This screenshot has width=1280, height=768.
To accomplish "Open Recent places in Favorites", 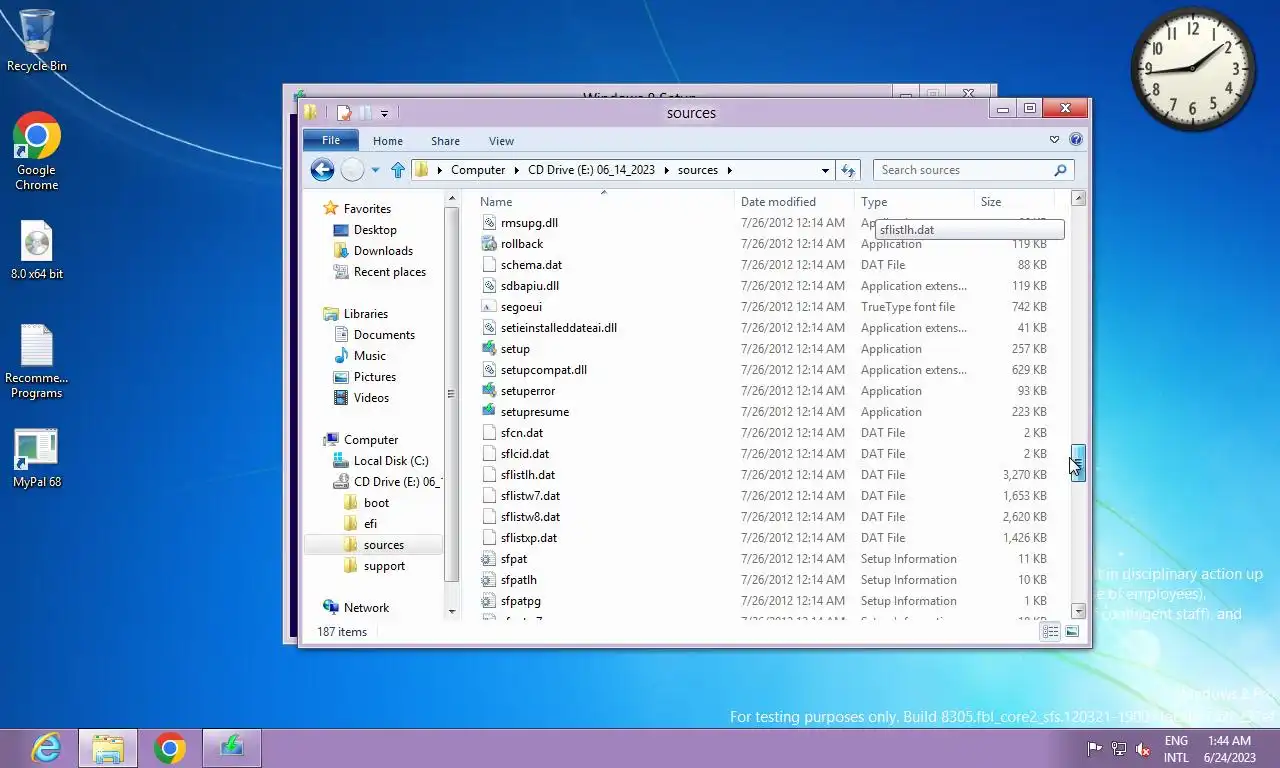I will point(390,272).
